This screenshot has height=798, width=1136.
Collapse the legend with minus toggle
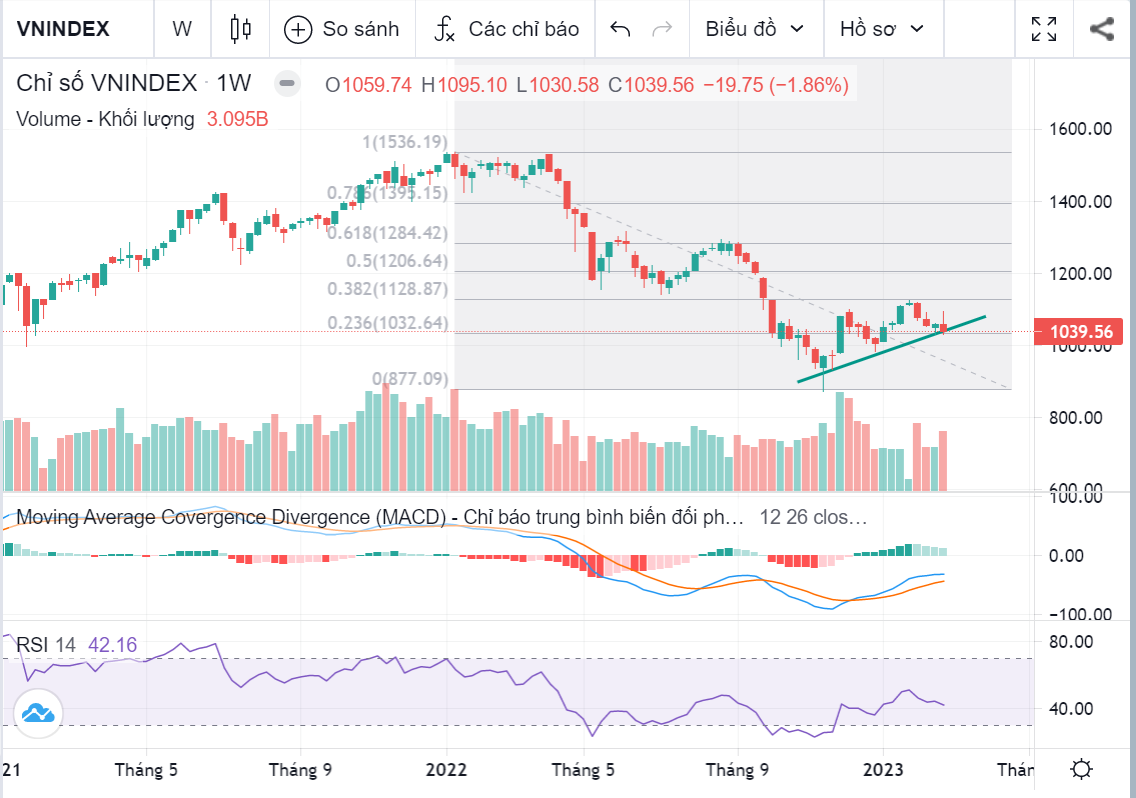click(287, 83)
